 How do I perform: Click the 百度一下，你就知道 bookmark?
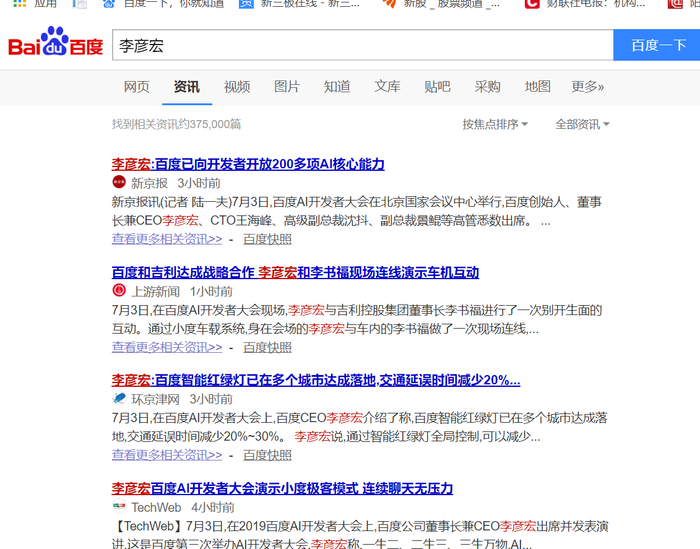pos(174,4)
